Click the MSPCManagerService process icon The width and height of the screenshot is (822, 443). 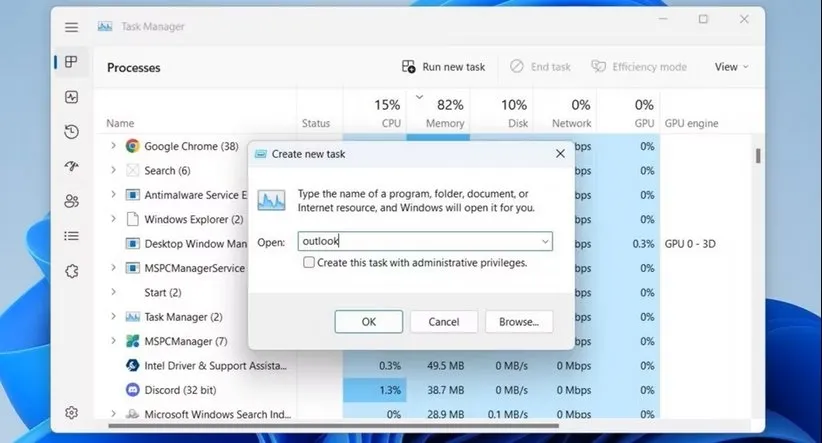click(x=133, y=268)
